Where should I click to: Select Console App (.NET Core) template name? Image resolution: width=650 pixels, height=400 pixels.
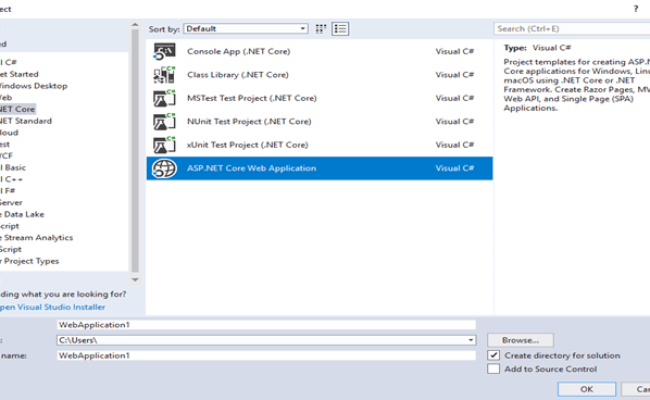tap(238, 51)
